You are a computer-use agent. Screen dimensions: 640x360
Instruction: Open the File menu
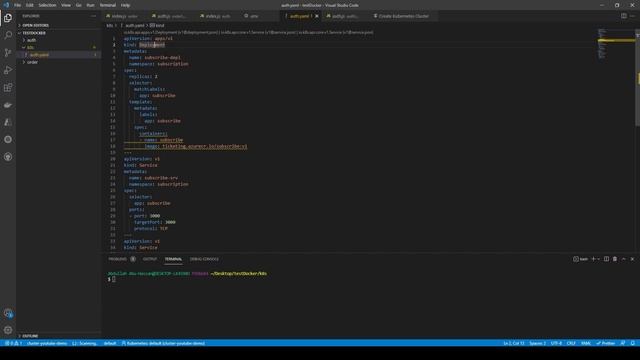18,5
